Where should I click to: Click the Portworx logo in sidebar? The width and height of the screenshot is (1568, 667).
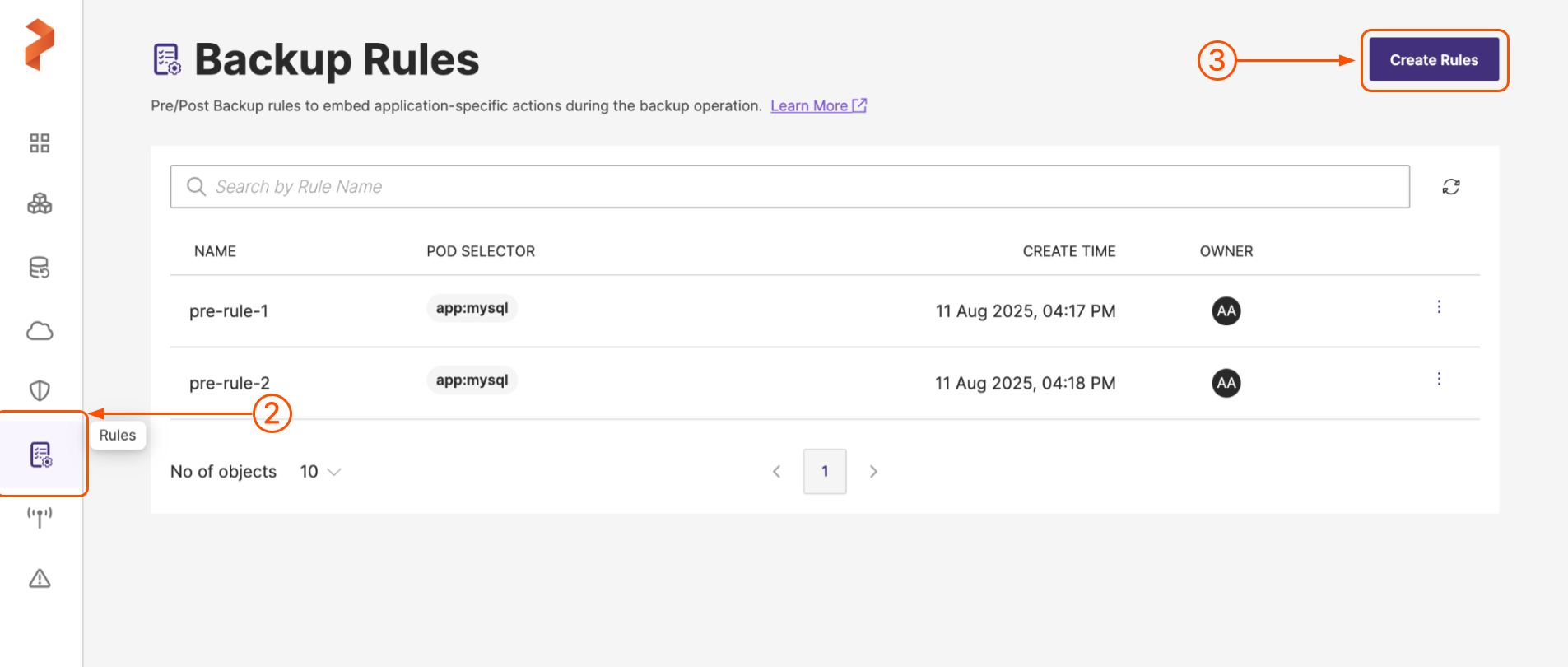pos(39,44)
